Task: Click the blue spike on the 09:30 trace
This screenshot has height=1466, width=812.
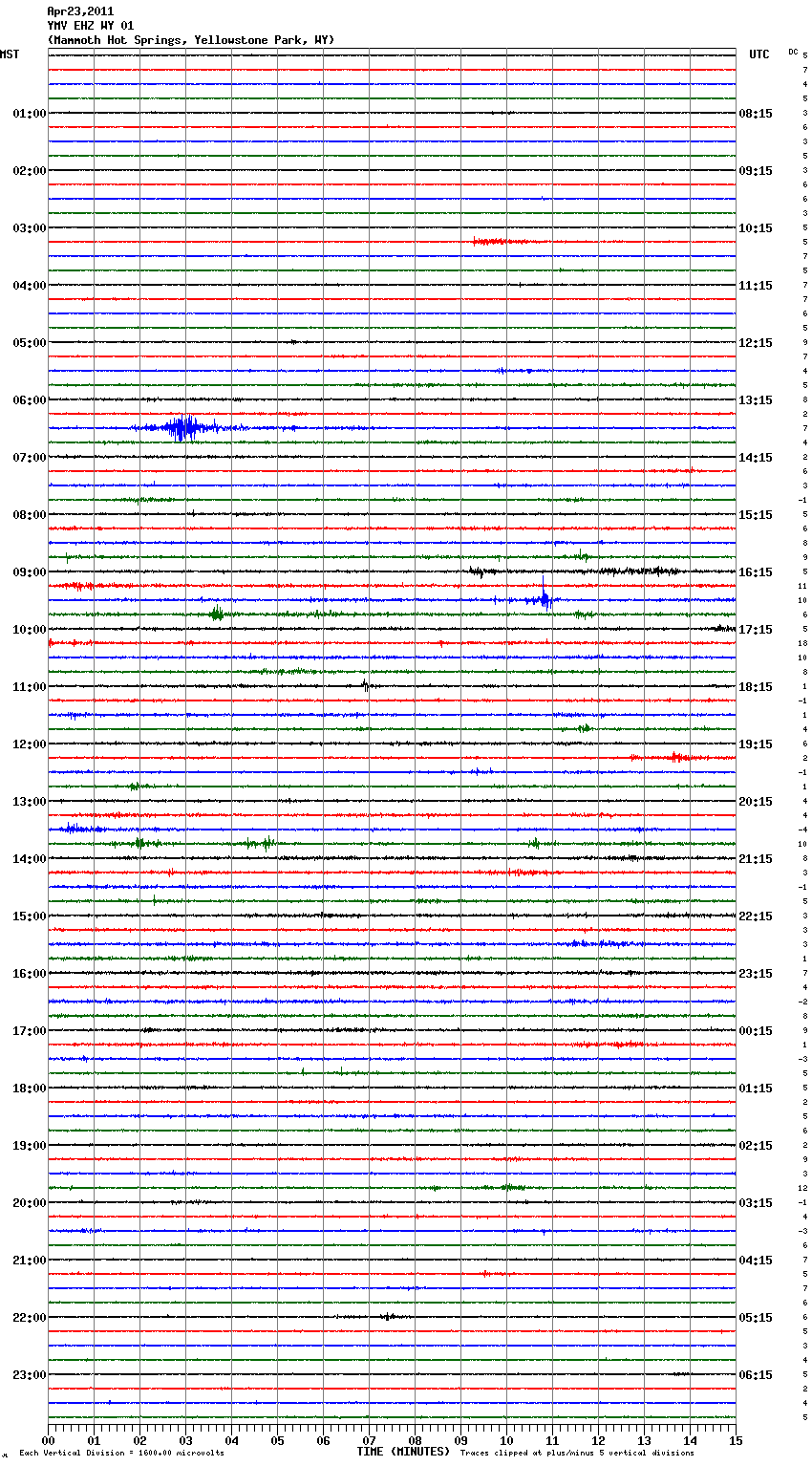Action: tap(544, 598)
